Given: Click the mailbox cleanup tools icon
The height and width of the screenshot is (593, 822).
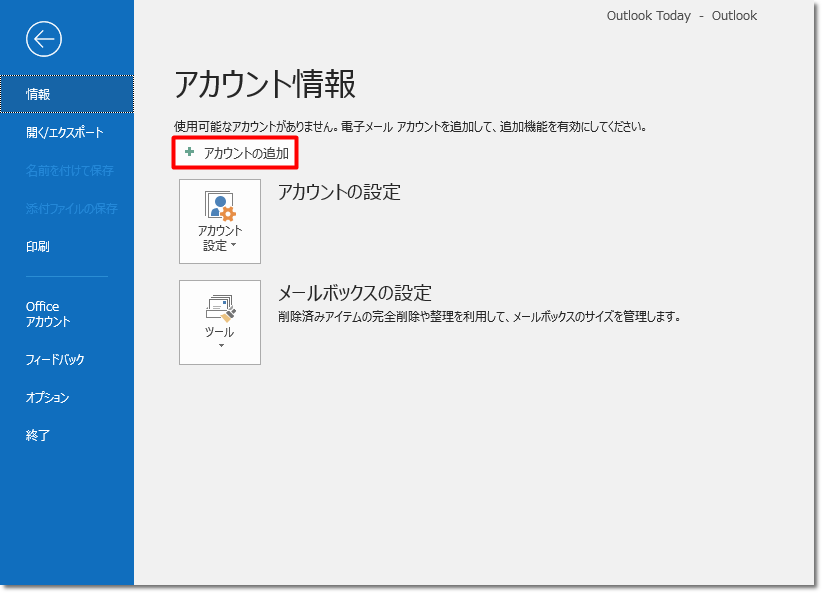Looking at the screenshot, I should (221, 308).
